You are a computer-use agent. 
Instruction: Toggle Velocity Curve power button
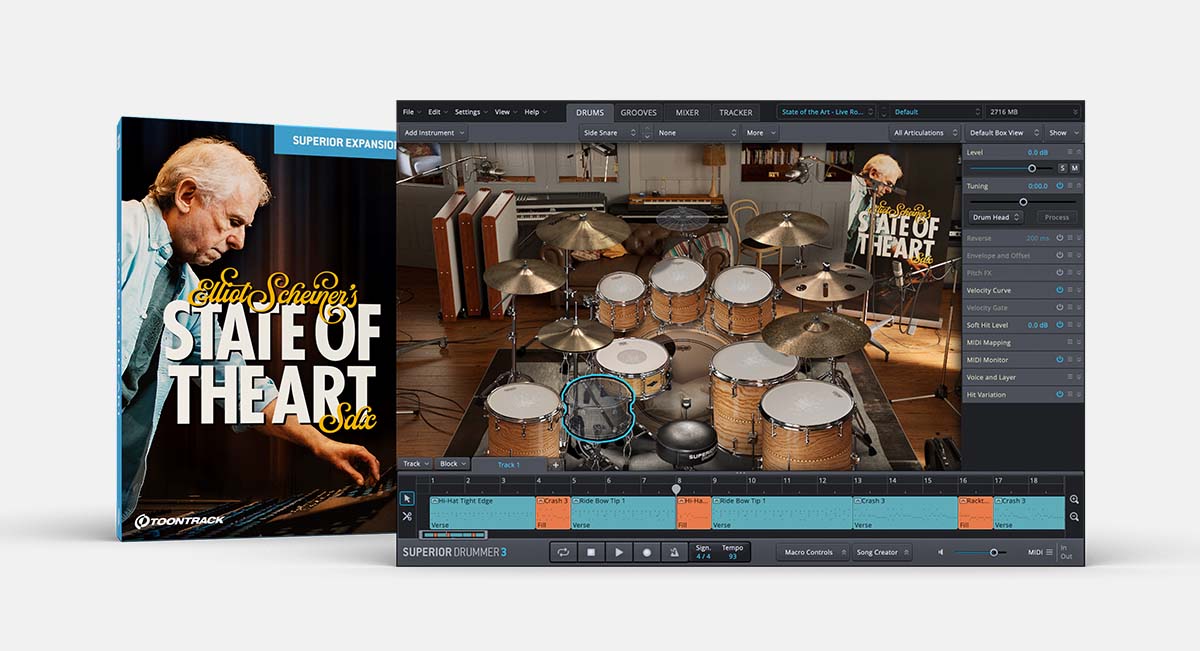point(1060,290)
